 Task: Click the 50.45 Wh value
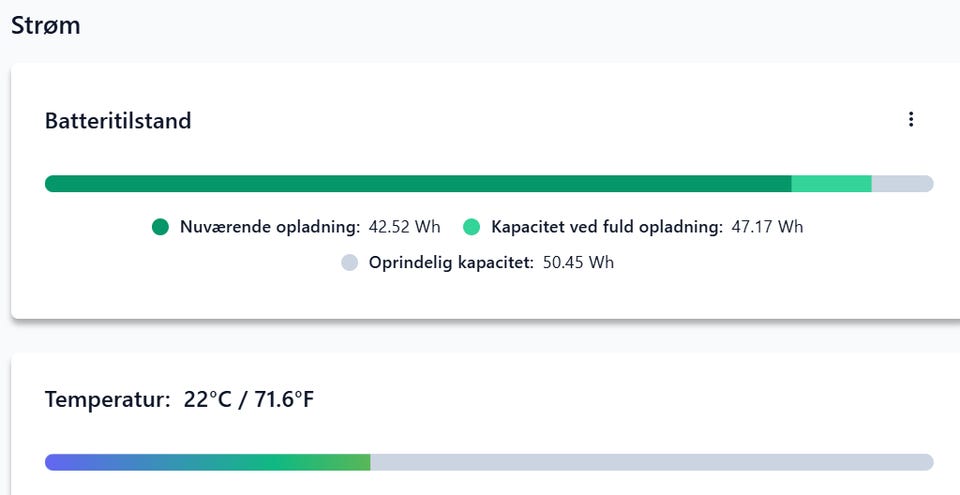tap(578, 263)
